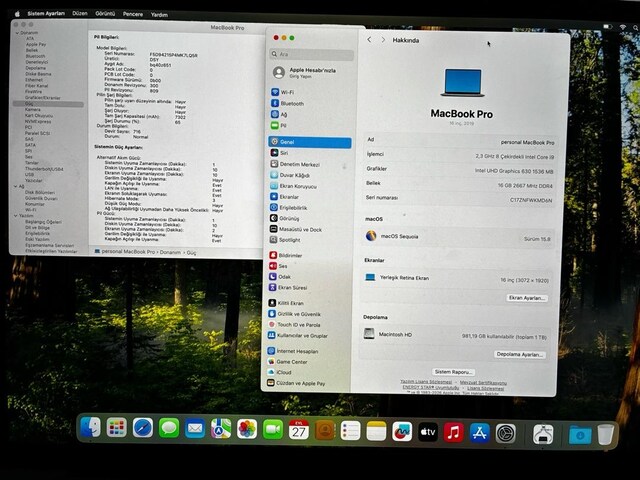Click the Ara search field
Image resolution: width=640 pixels, height=480 pixels.
coord(311,54)
